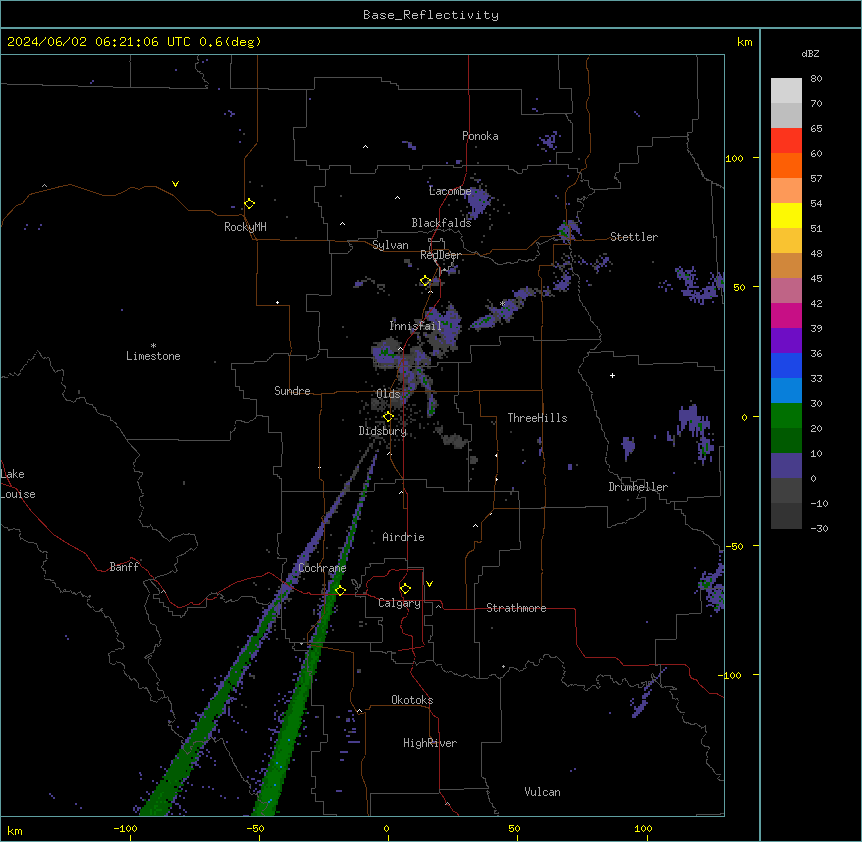Screen dimensions: 862x842
Task: Select the orange 57-60 dBZ legend swatch
Action: tap(786, 165)
